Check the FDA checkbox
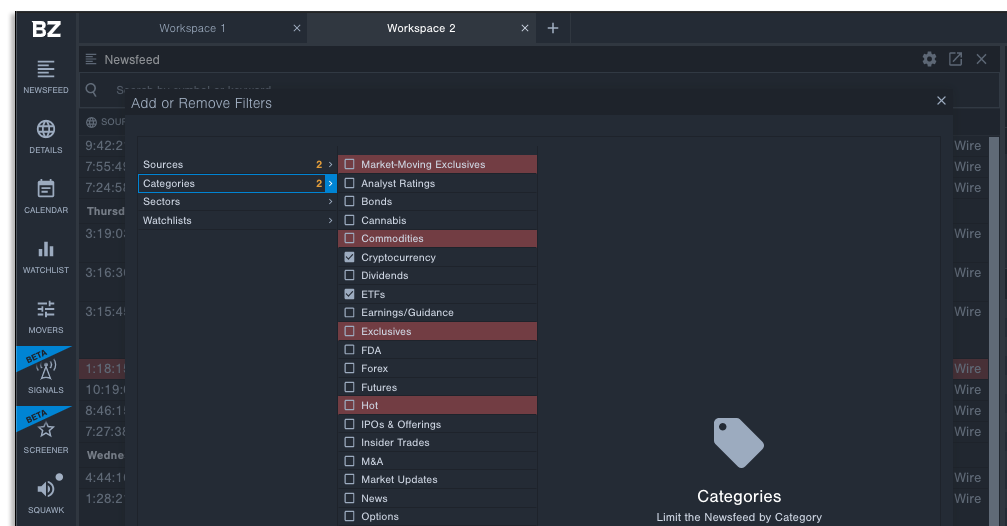 pos(349,350)
